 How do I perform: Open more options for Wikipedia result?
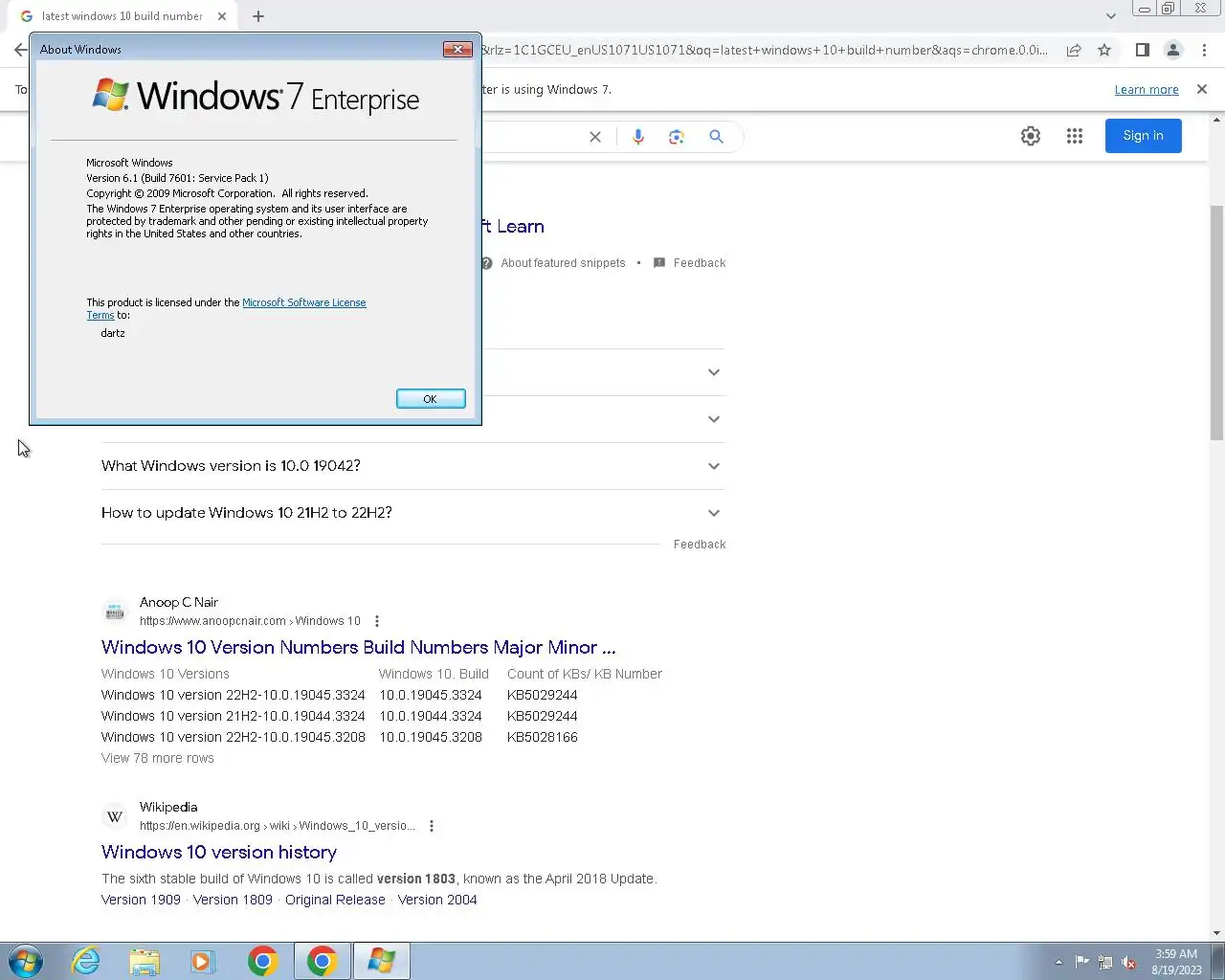(432, 826)
